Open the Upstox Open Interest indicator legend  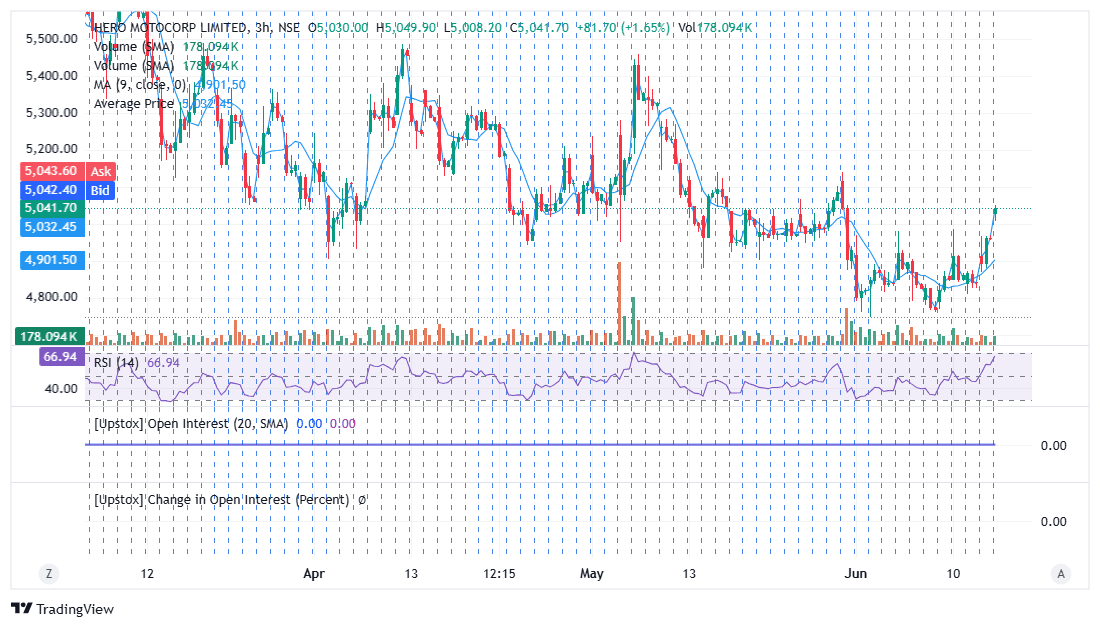(191, 424)
